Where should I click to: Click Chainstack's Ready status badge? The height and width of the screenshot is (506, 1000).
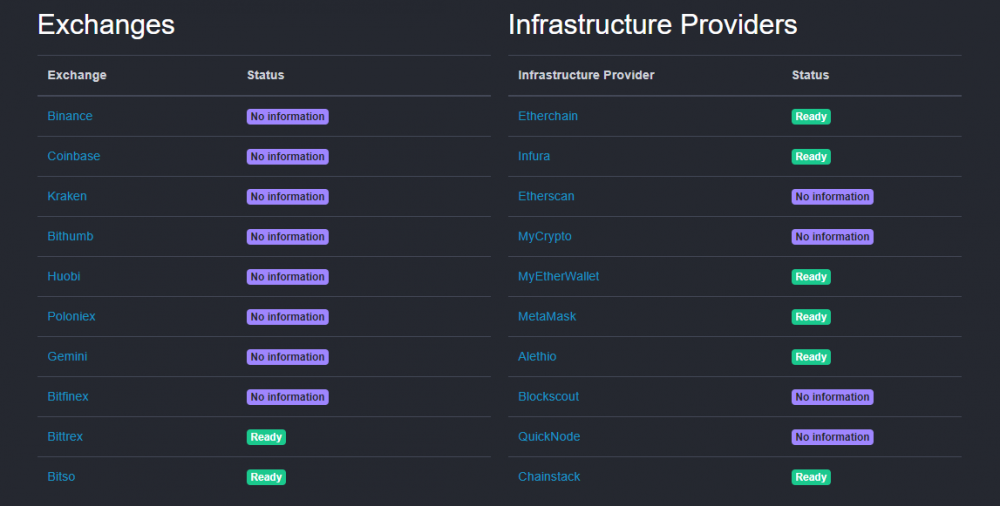tap(811, 477)
